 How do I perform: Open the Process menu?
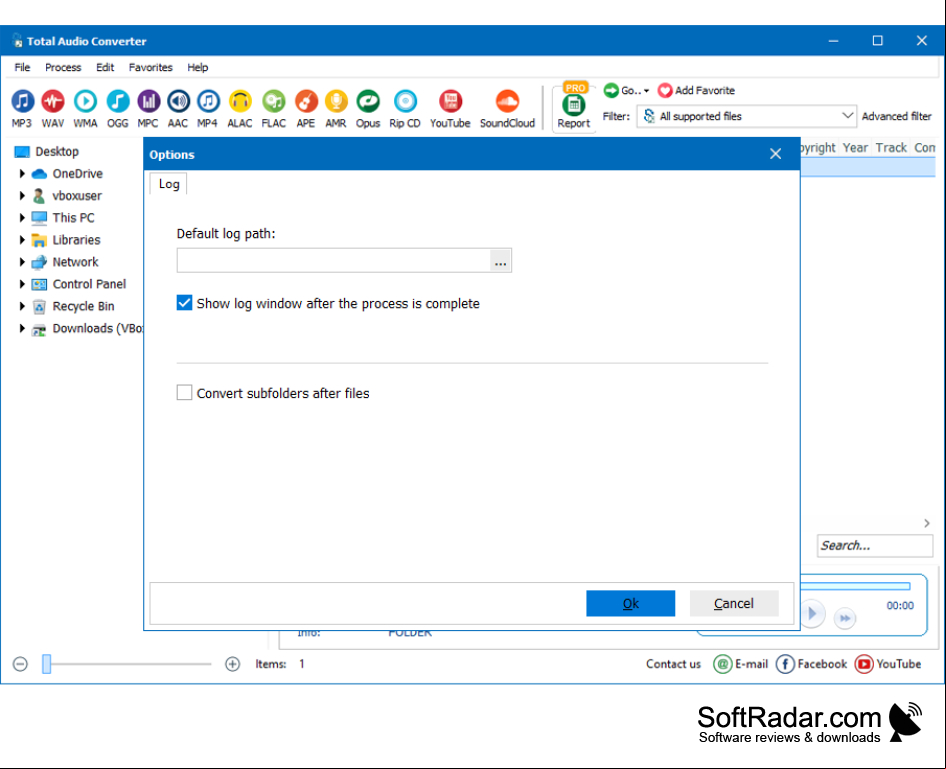pos(63,68)
